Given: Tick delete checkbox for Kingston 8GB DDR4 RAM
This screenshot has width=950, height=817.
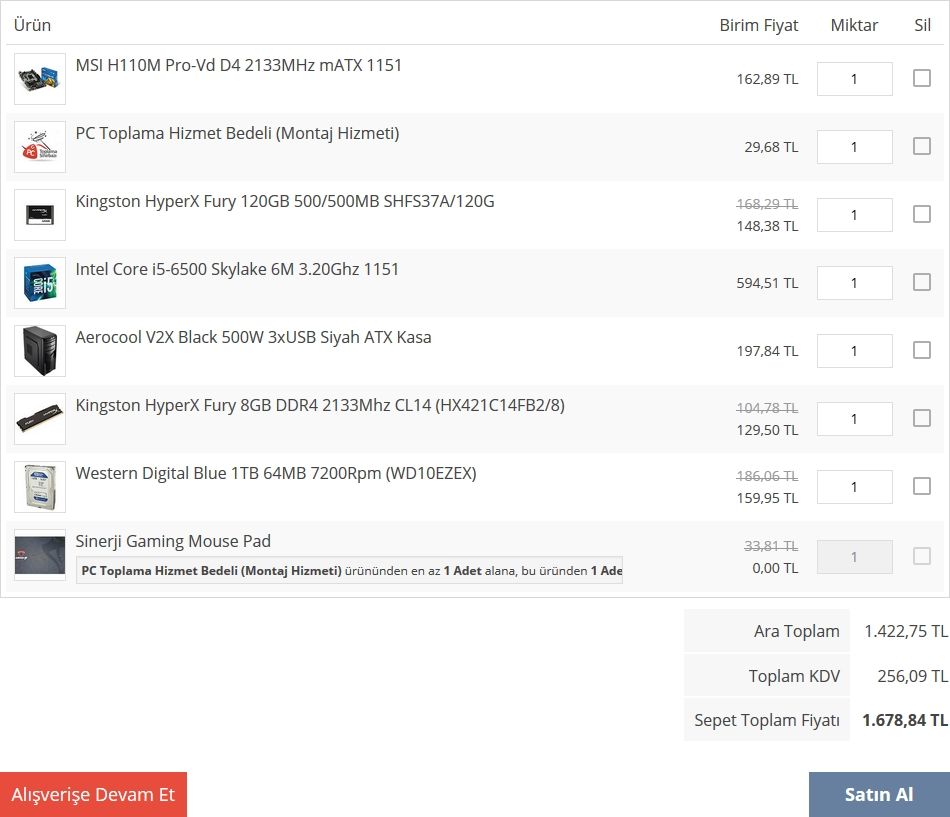Looking at the screenshot, I should 922,418.
